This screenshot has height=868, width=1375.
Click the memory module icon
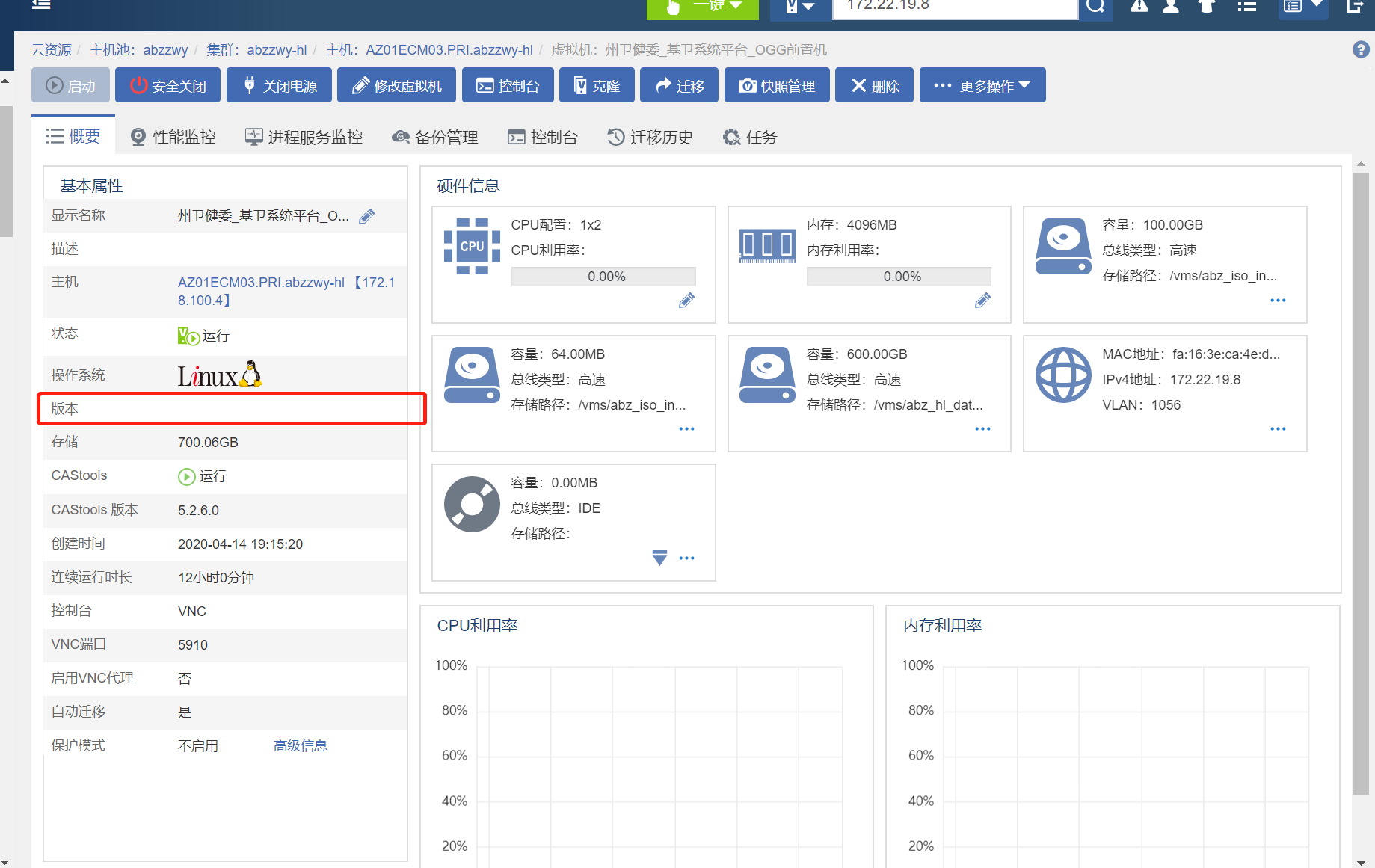tap(767, 246)
